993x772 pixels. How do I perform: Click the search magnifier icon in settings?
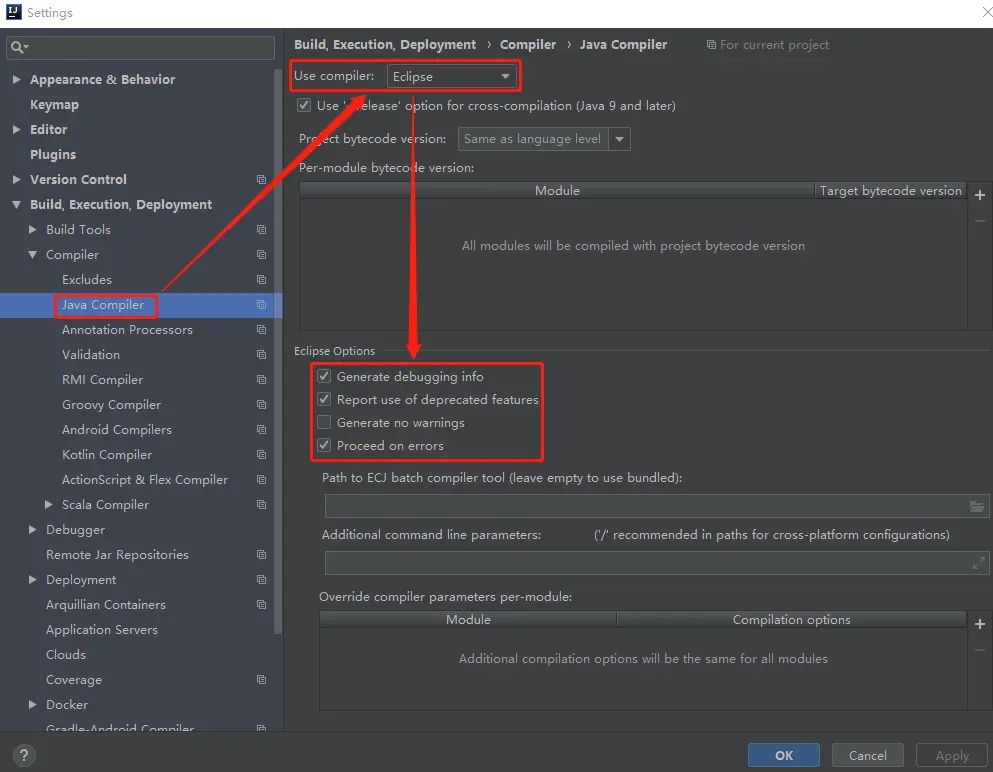point(17,47)
